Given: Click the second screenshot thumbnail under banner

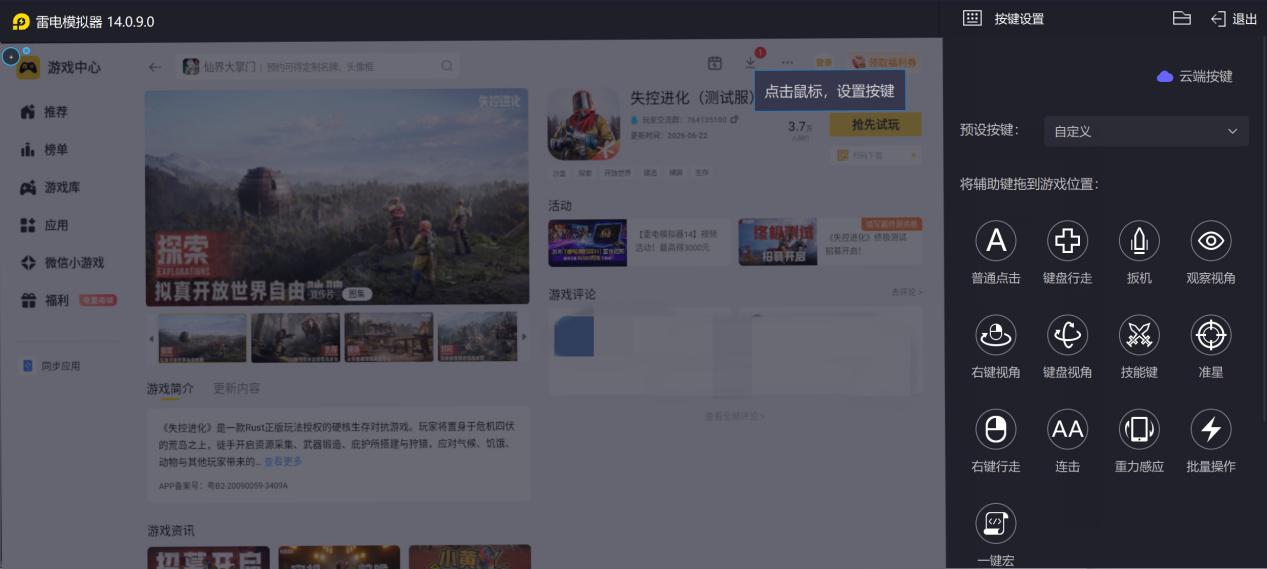Looking at the screenshot, I should pyautogui.click(x=296, y=337).
